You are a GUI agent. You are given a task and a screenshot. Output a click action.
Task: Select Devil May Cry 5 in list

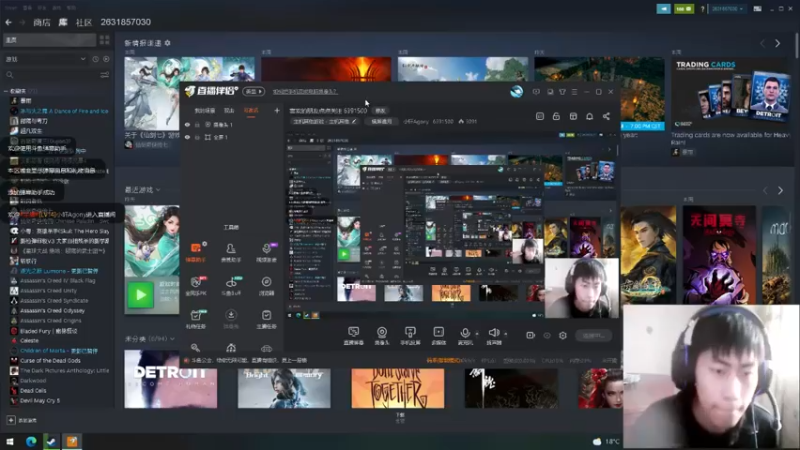click(x=40, y=401)
